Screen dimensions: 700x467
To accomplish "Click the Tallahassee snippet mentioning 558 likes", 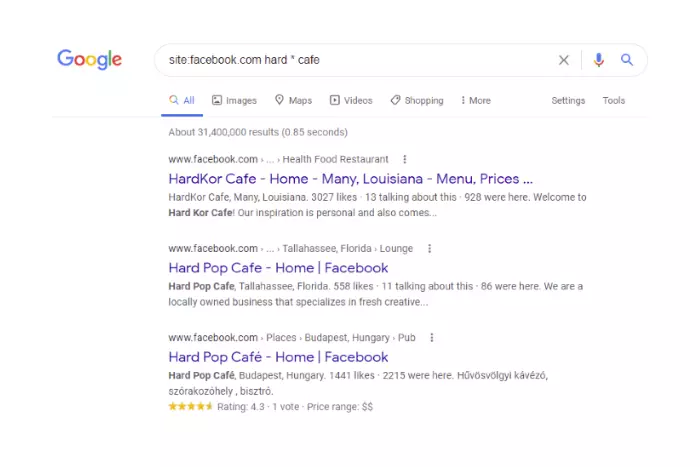I will tap(375, 294).
